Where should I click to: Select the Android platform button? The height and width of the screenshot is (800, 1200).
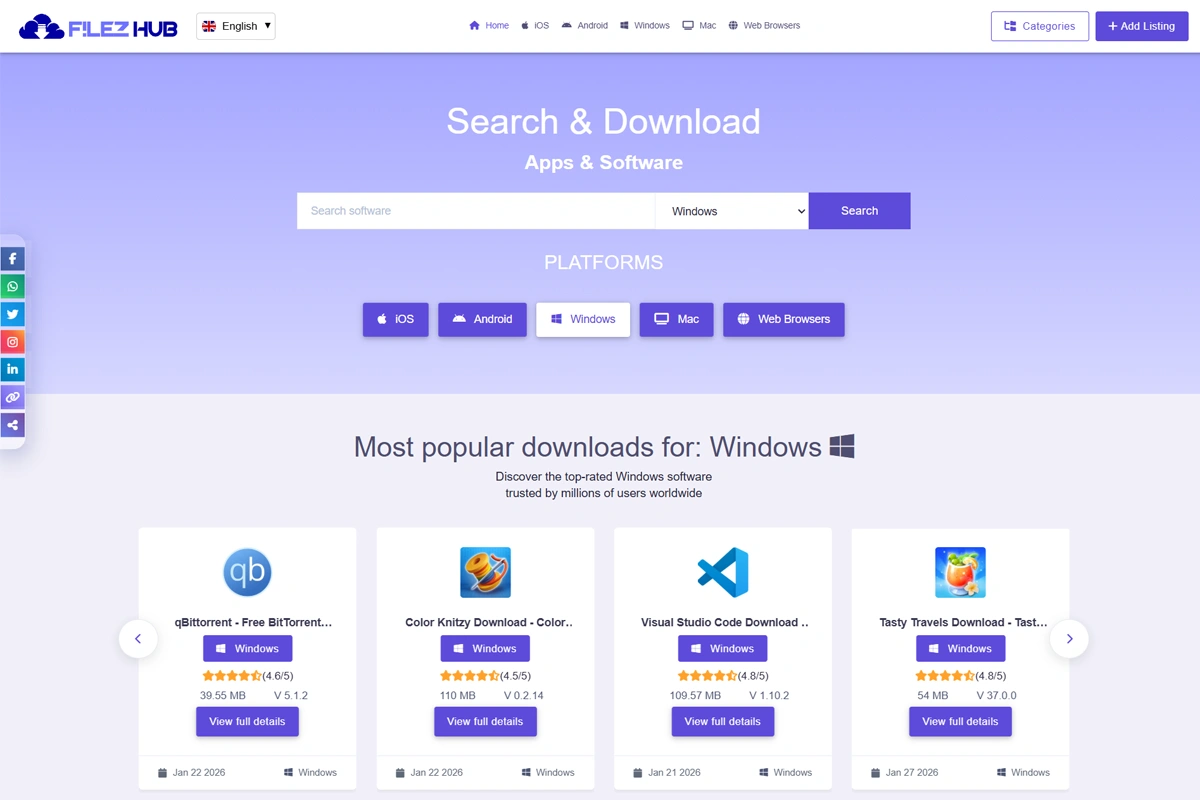pos(482,320)
